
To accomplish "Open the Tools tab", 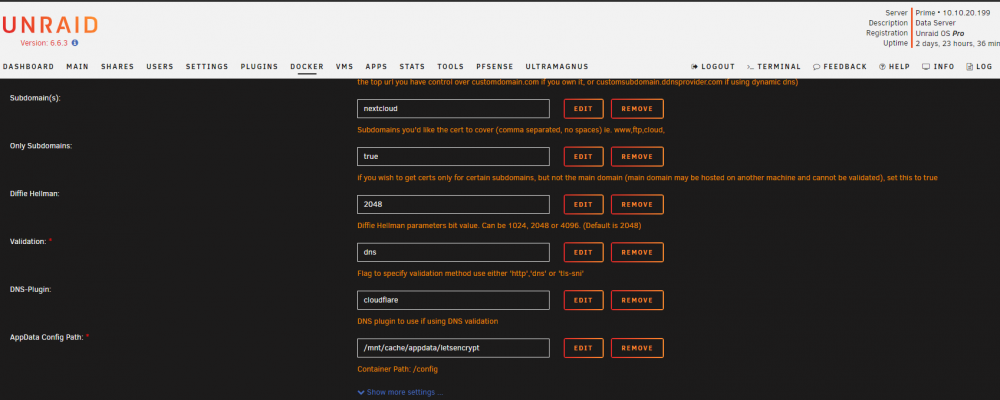I will tap(450, 66).
